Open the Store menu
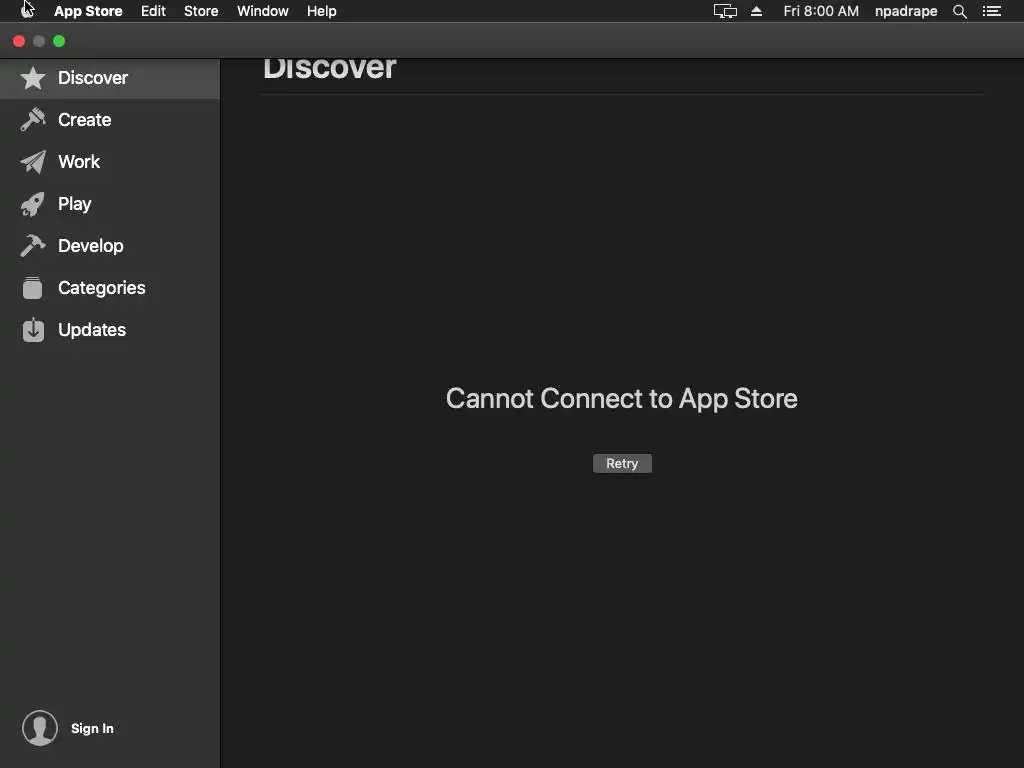 point(201,11)
